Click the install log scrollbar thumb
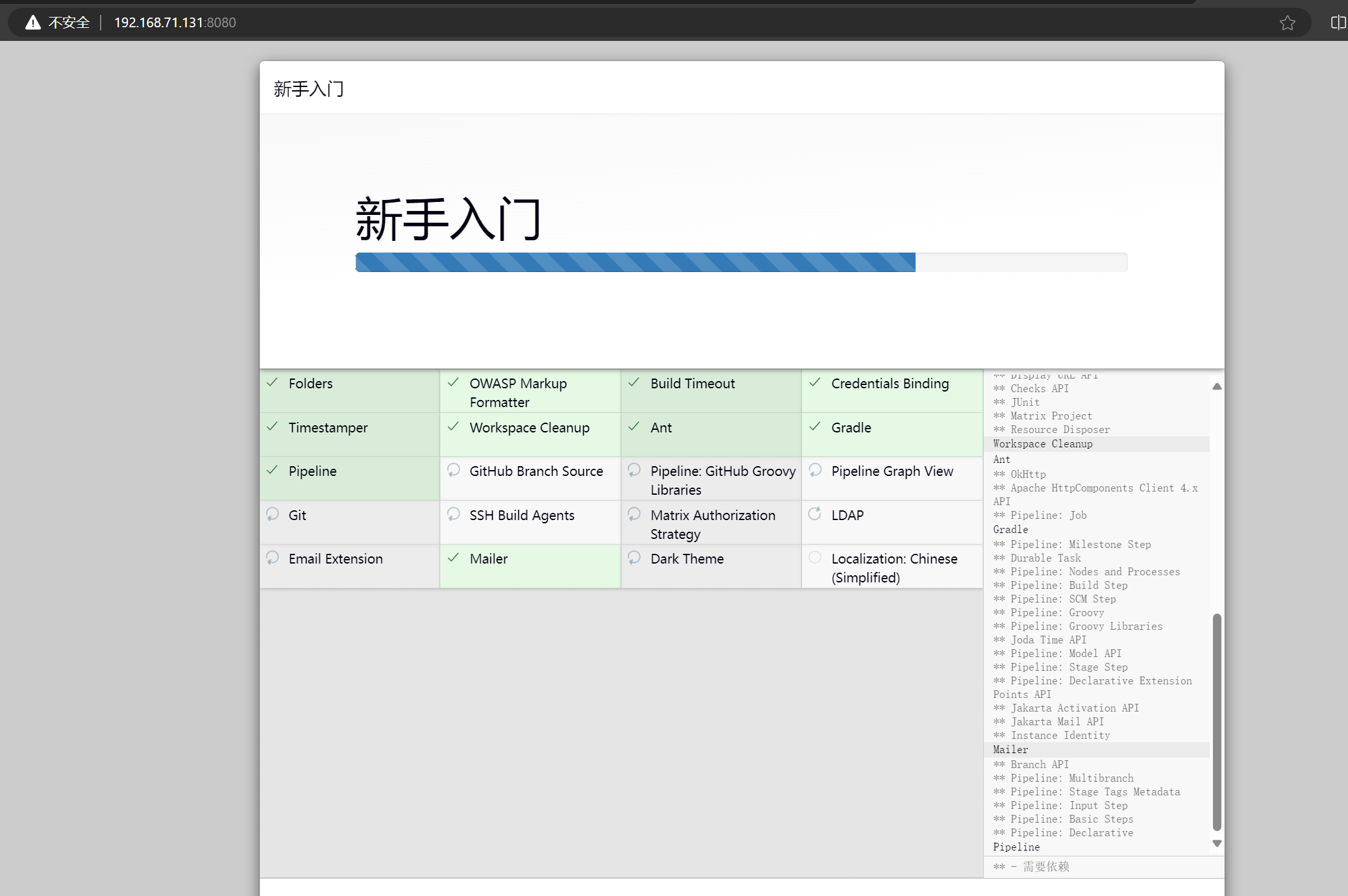The height and width of the screenshot is (896, 1348). [1217, 721]
